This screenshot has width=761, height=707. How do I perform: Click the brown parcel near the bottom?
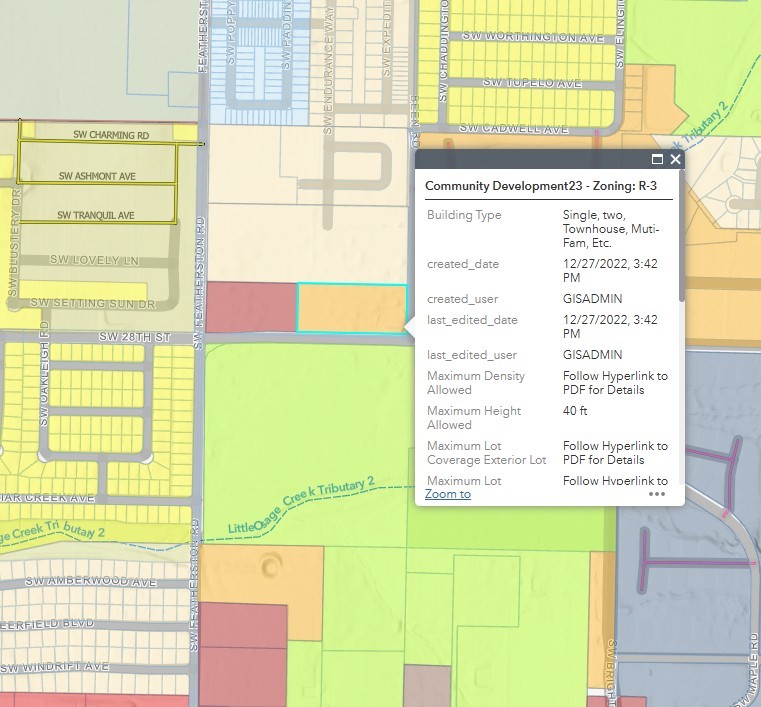[x=426, y=684]
